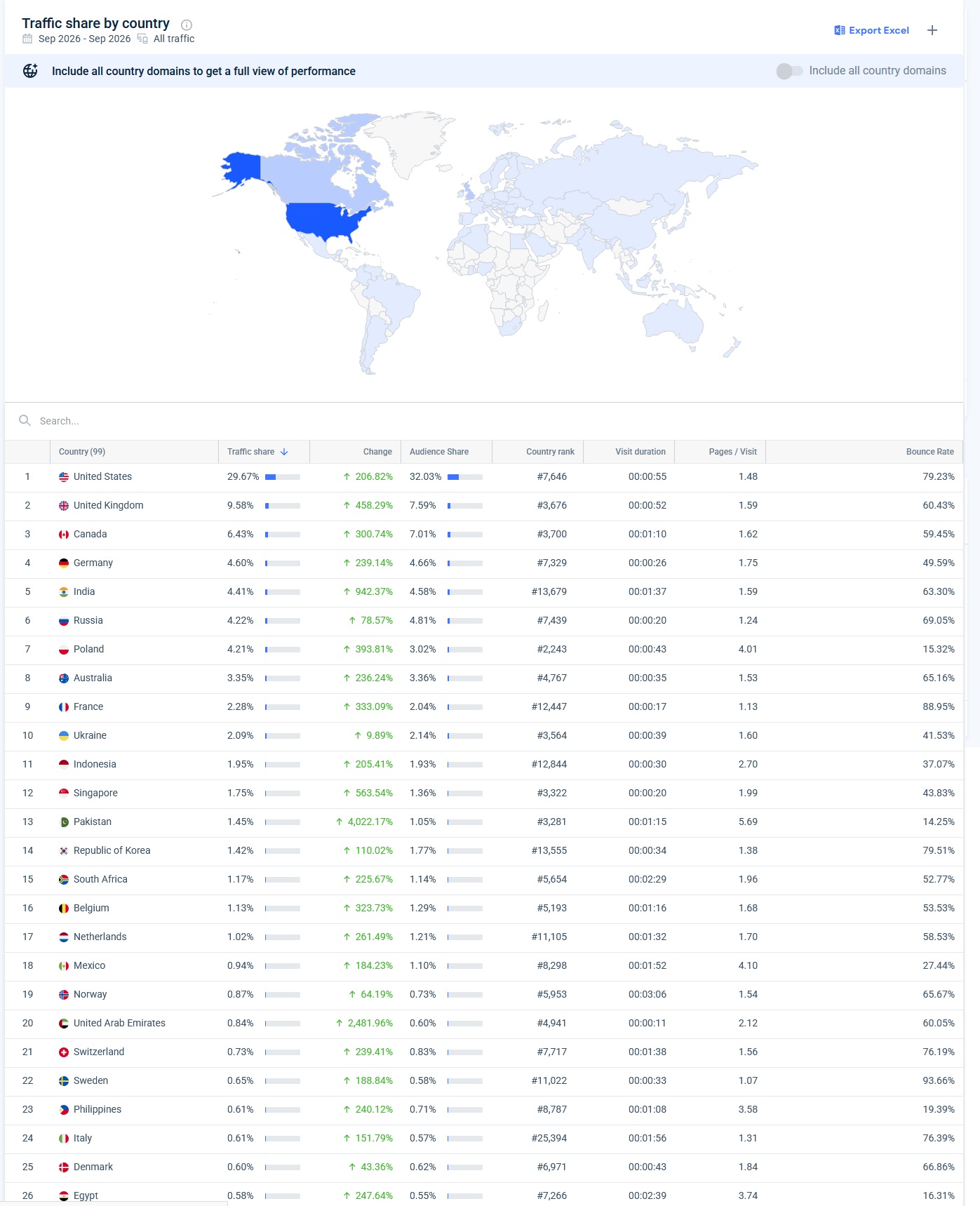Click the All traffic filter label
This screenshot has height=1206, width=980.
pyautogui.click(x=174, y=39)
